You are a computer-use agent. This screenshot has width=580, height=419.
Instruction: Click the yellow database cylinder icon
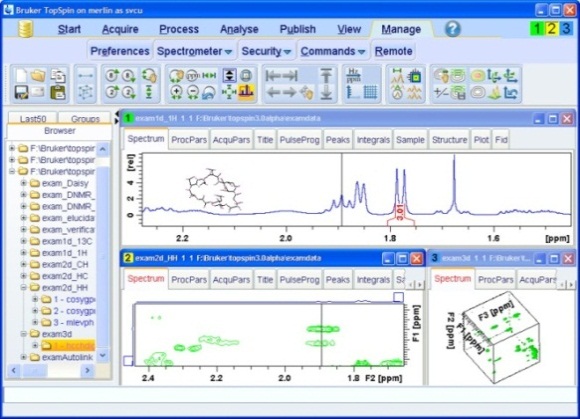click(x=26, y=29)
